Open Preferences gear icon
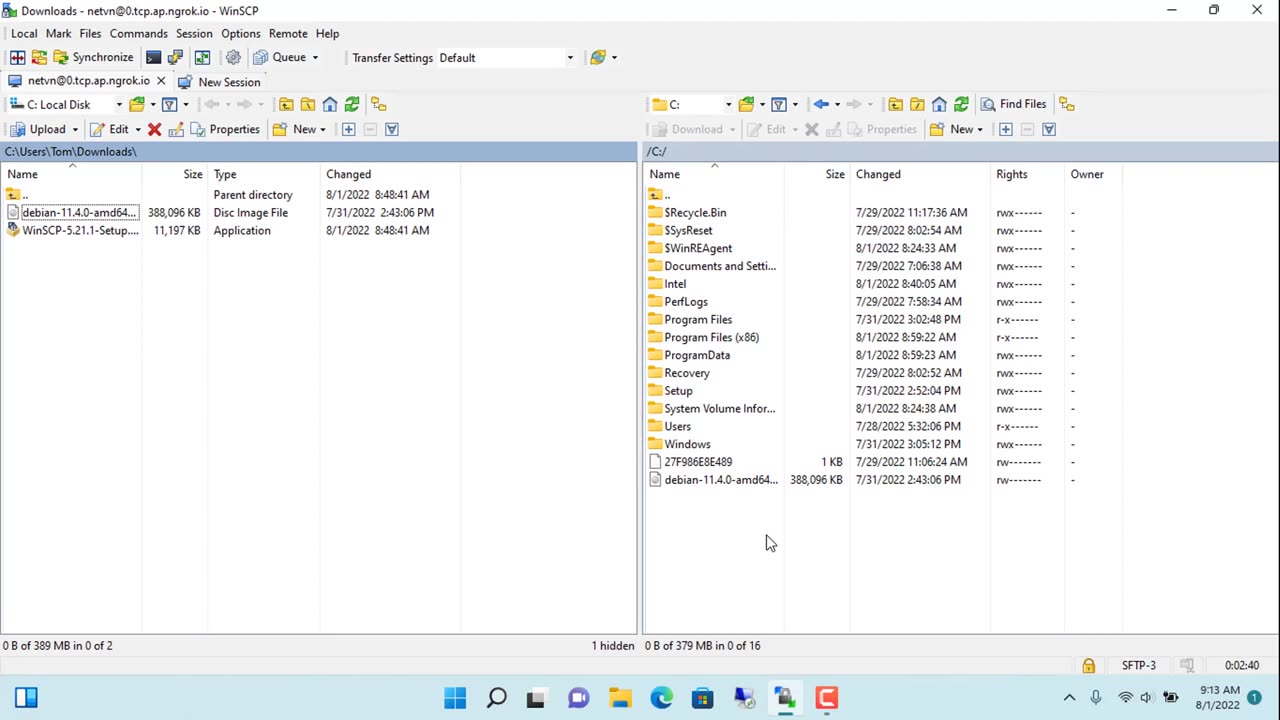This screenshot has width=1280, height=720. (233, 58)
